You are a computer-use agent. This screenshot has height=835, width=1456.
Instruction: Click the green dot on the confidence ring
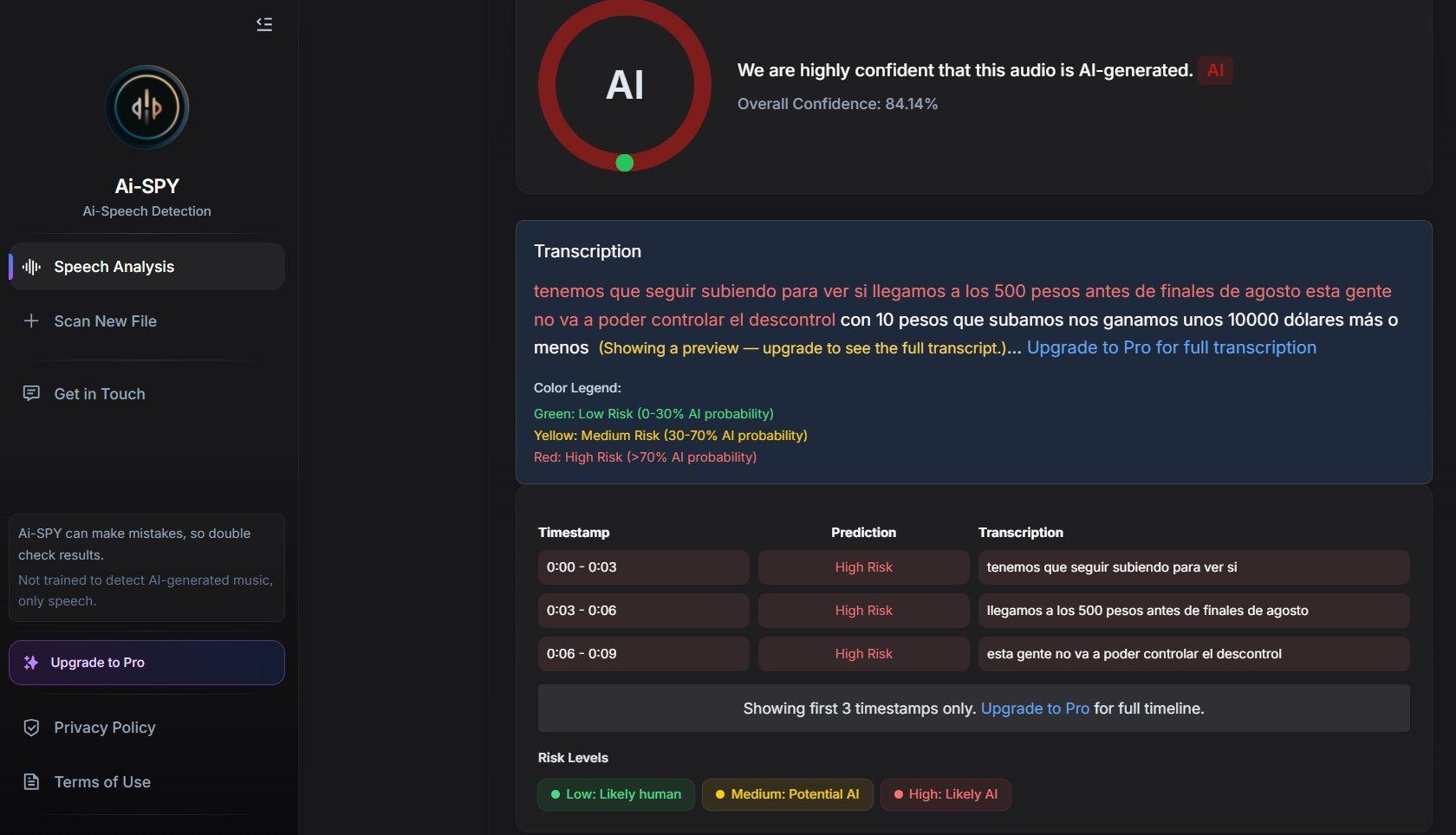coord(625,163)
